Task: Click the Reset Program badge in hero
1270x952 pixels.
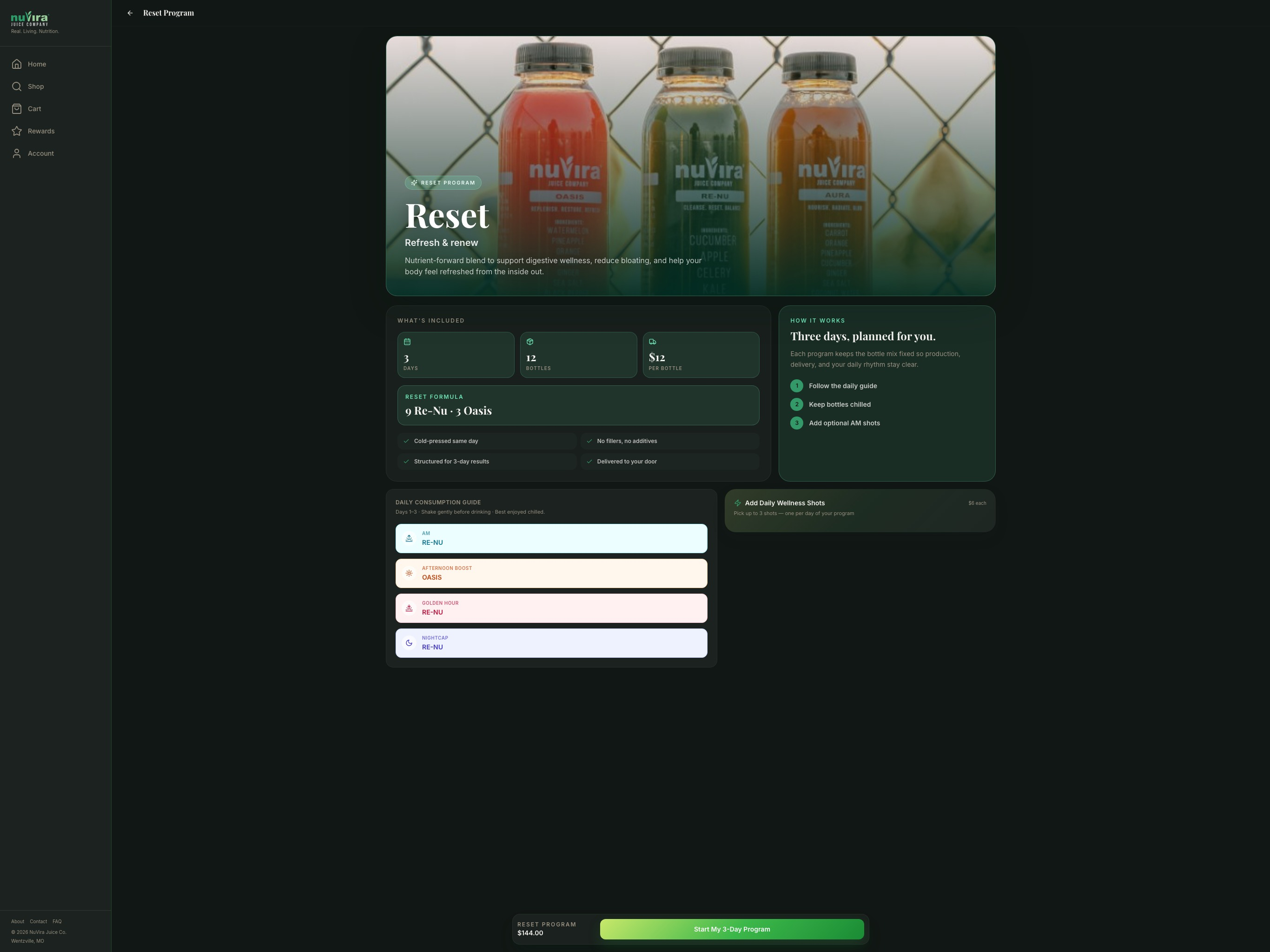Action: (x=443, y=183)
